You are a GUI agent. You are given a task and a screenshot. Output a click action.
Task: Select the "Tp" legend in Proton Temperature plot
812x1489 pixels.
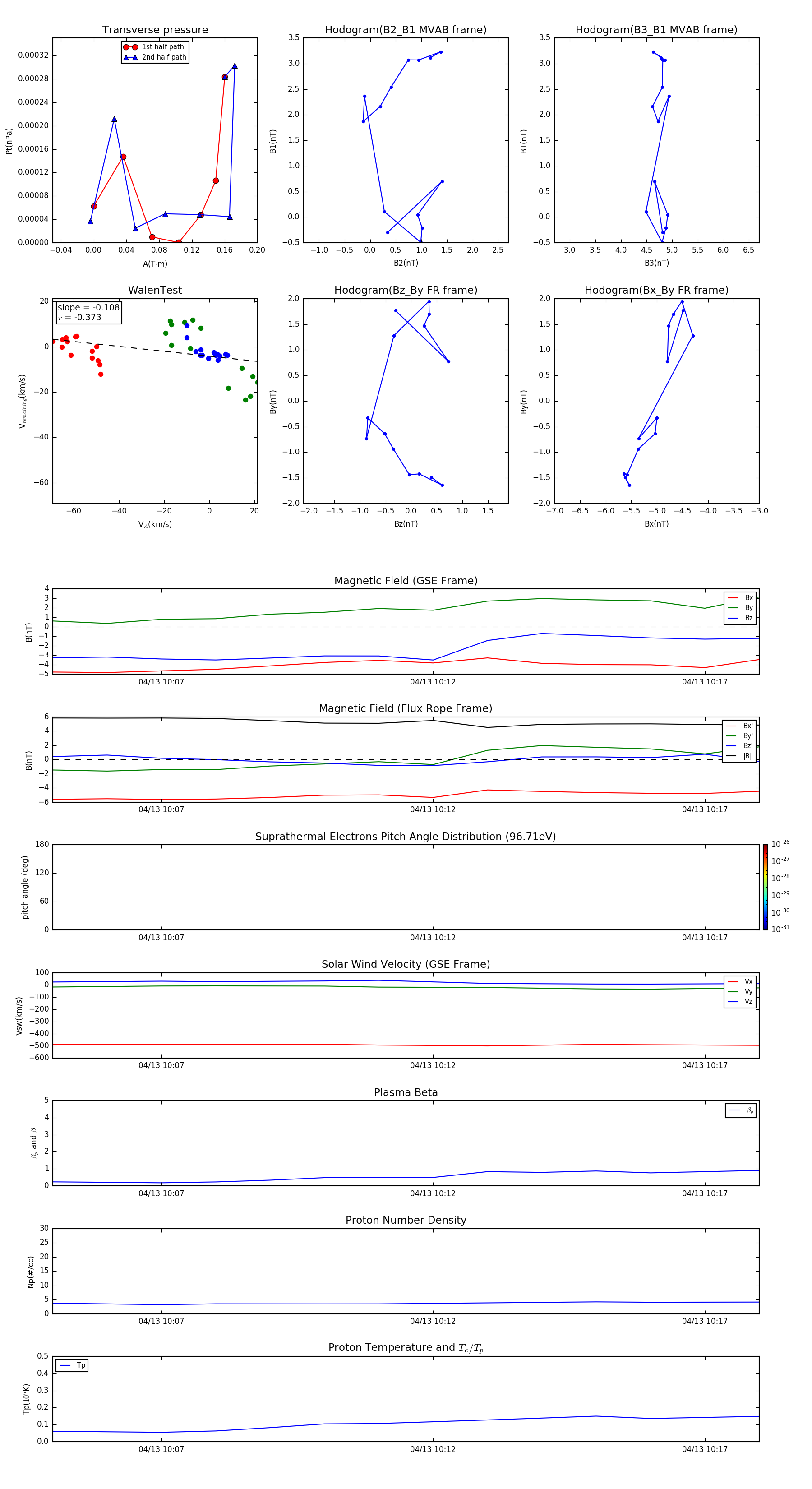[x=72, y=1365]
